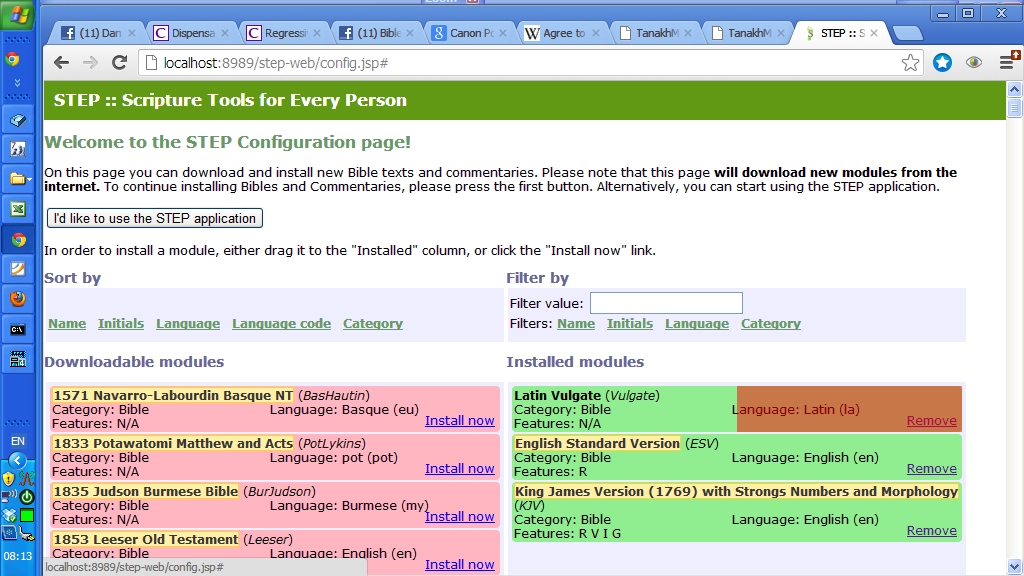The image size is (1024, 576).
Task: Switch to the first TanakhM tab
Action: pos(654,33)
